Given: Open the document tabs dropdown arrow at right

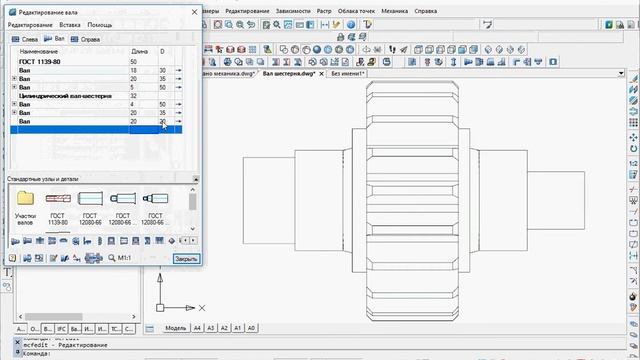Looking at the screenshot, I should 621,73.
